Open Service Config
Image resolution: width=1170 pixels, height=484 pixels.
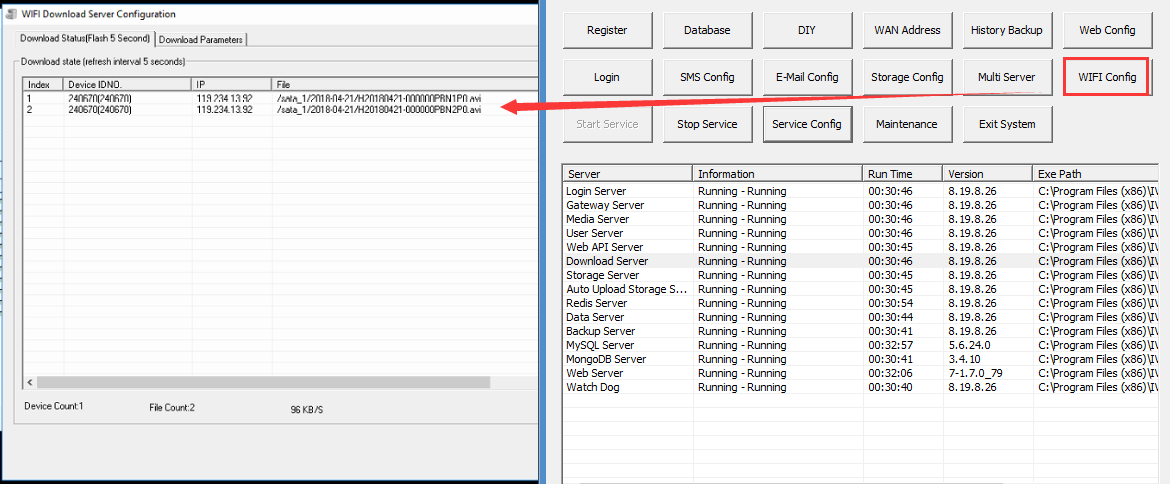[807, 124]
